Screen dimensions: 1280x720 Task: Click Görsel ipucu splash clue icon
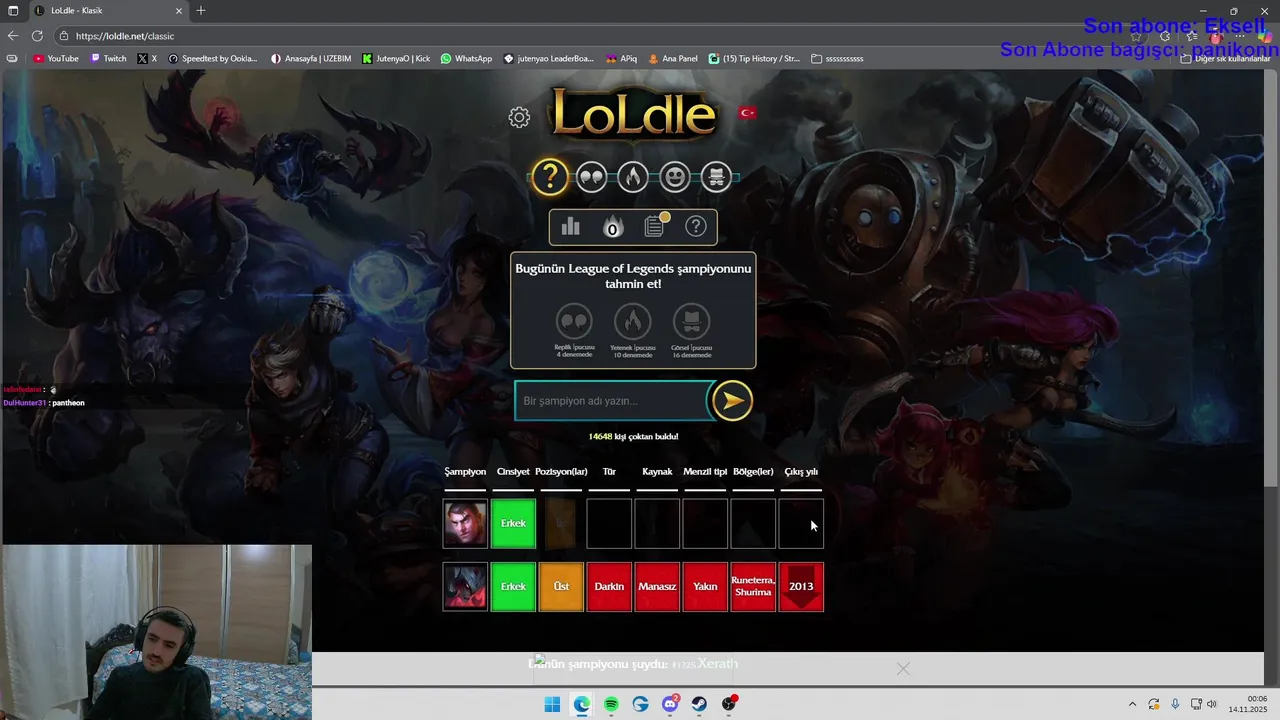point(692,321)
